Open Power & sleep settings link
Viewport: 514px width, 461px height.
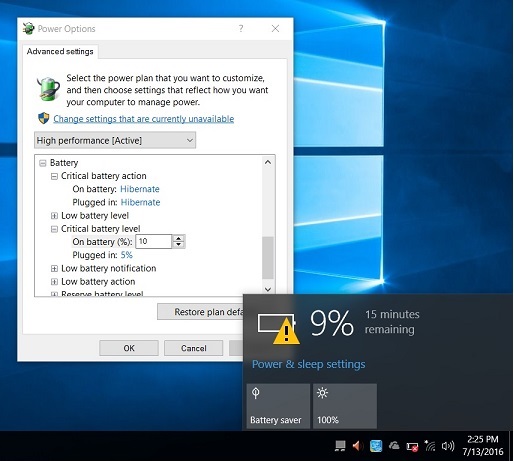(x=309, y=364)
